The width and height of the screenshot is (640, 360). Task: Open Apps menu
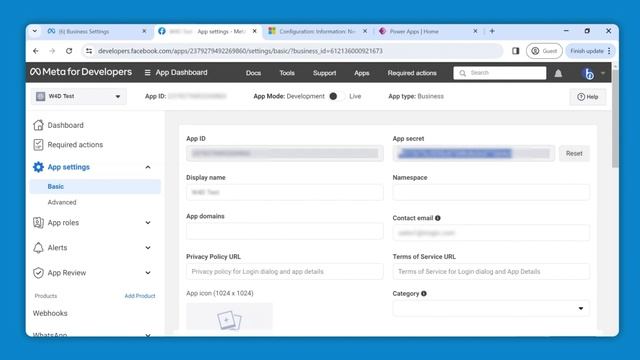pyautogui.click(x=362, y=73)
